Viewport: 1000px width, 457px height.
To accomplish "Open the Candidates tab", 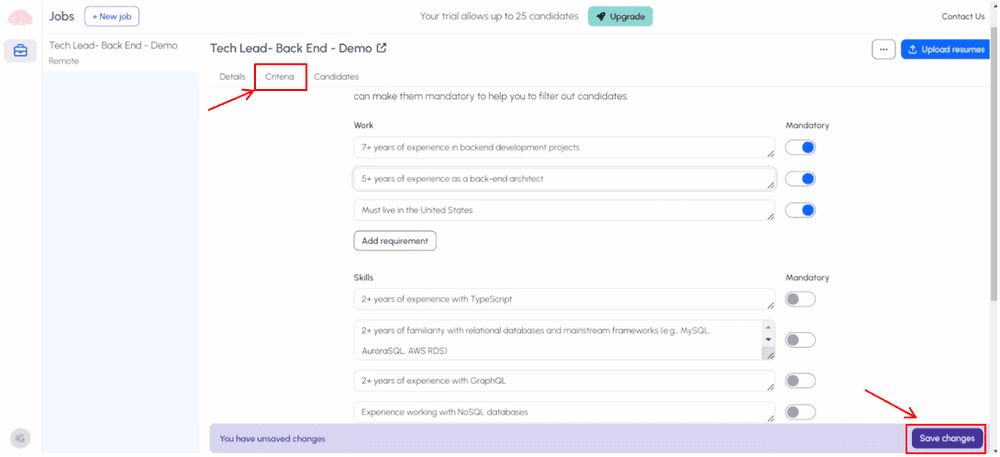I will [336, 77].
